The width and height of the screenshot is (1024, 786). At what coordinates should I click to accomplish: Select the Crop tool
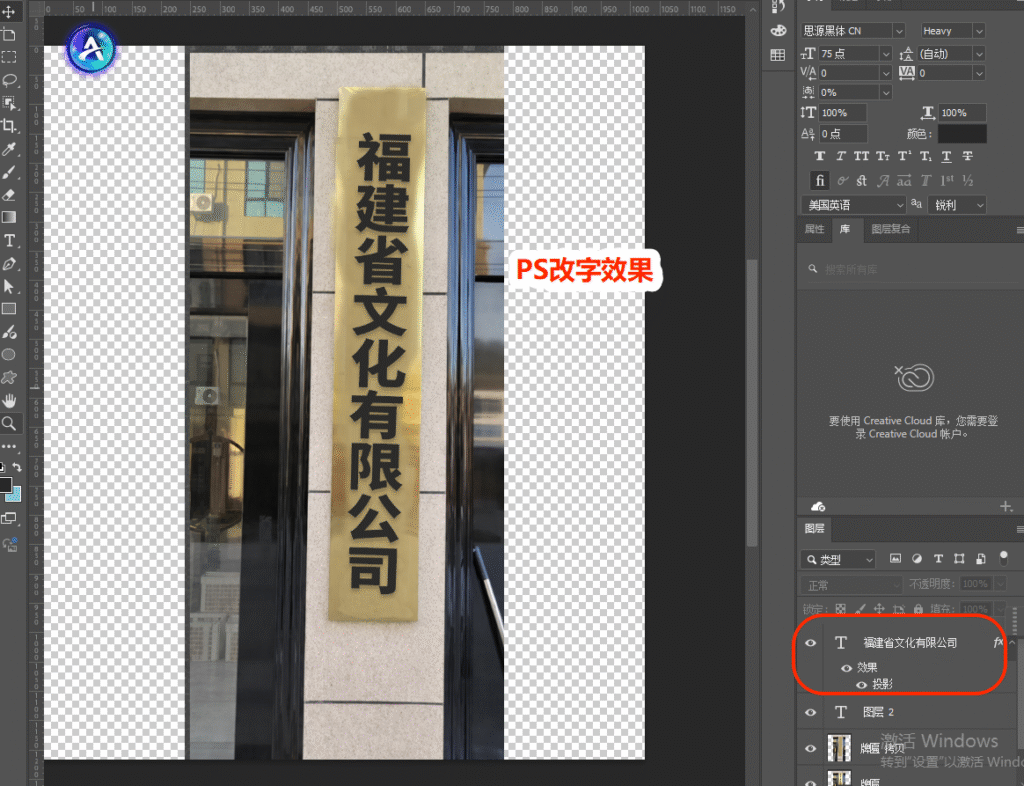(9, 125)
